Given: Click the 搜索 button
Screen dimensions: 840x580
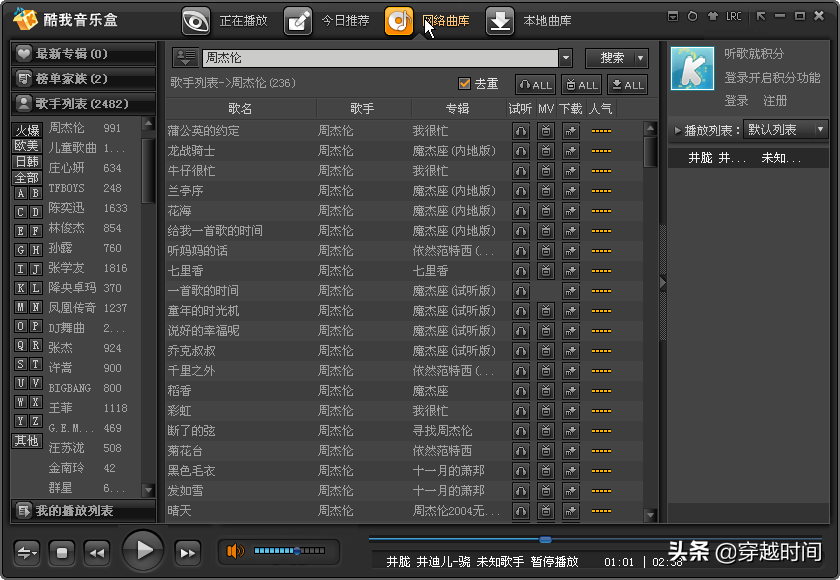Looking at the screenshot, I should click(x=616, y=59).
